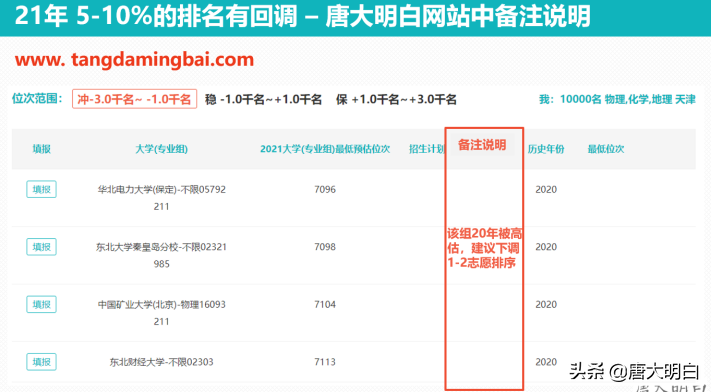The height and width of the screenshot is (392, 711).
Task: Click the 填报 column header
Action: (x=41, y=149)
